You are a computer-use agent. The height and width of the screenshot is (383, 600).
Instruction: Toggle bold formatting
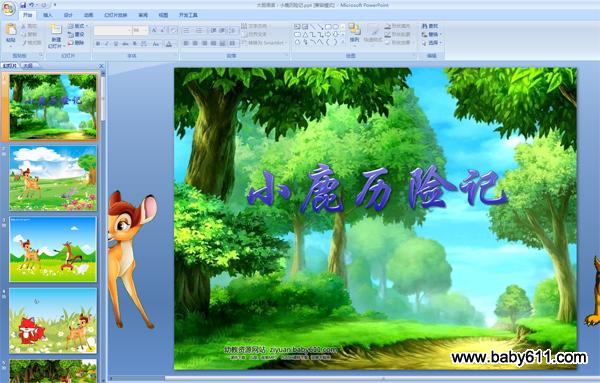tap(98, 44)
